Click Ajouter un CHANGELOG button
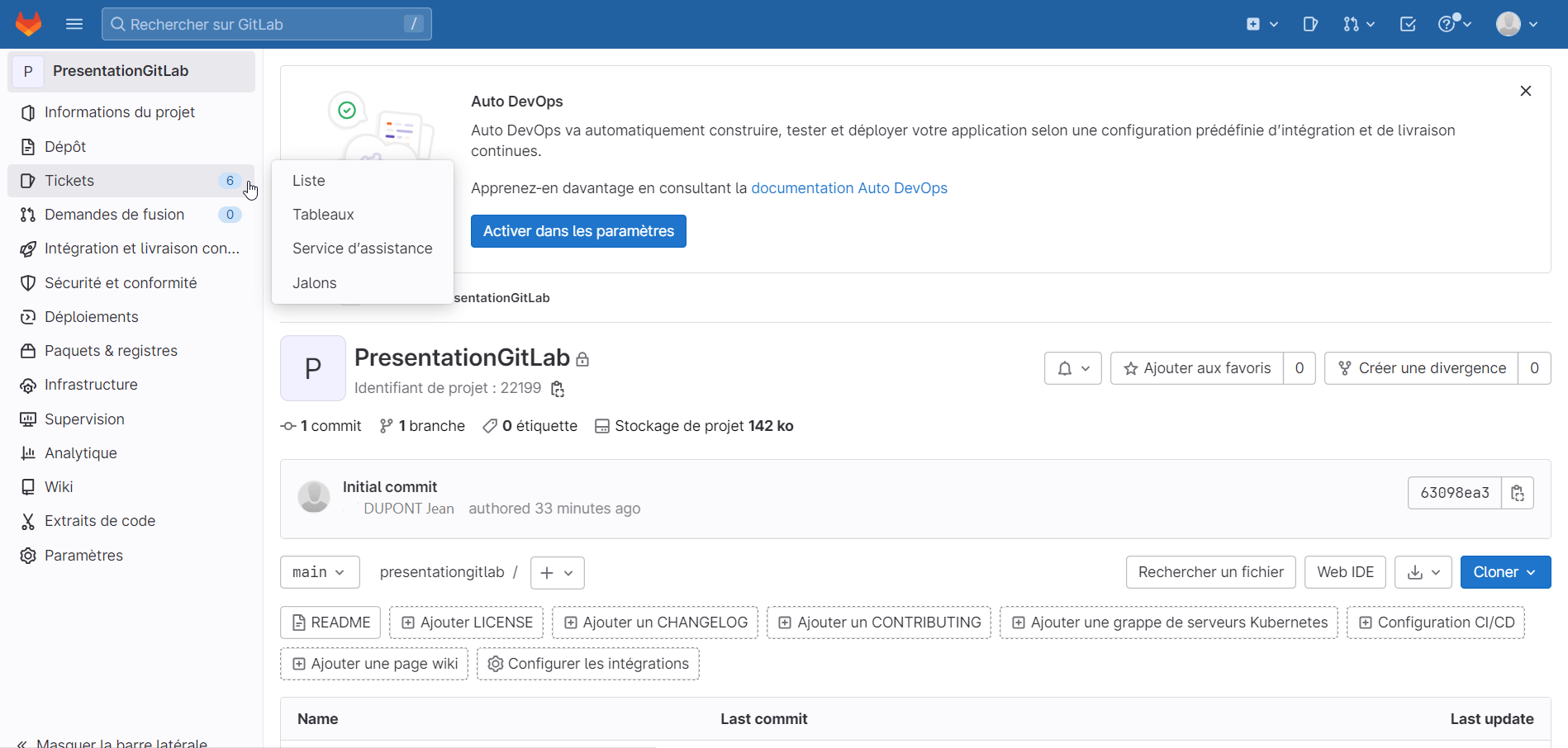 pyautogui.click(x=655, y=623)
